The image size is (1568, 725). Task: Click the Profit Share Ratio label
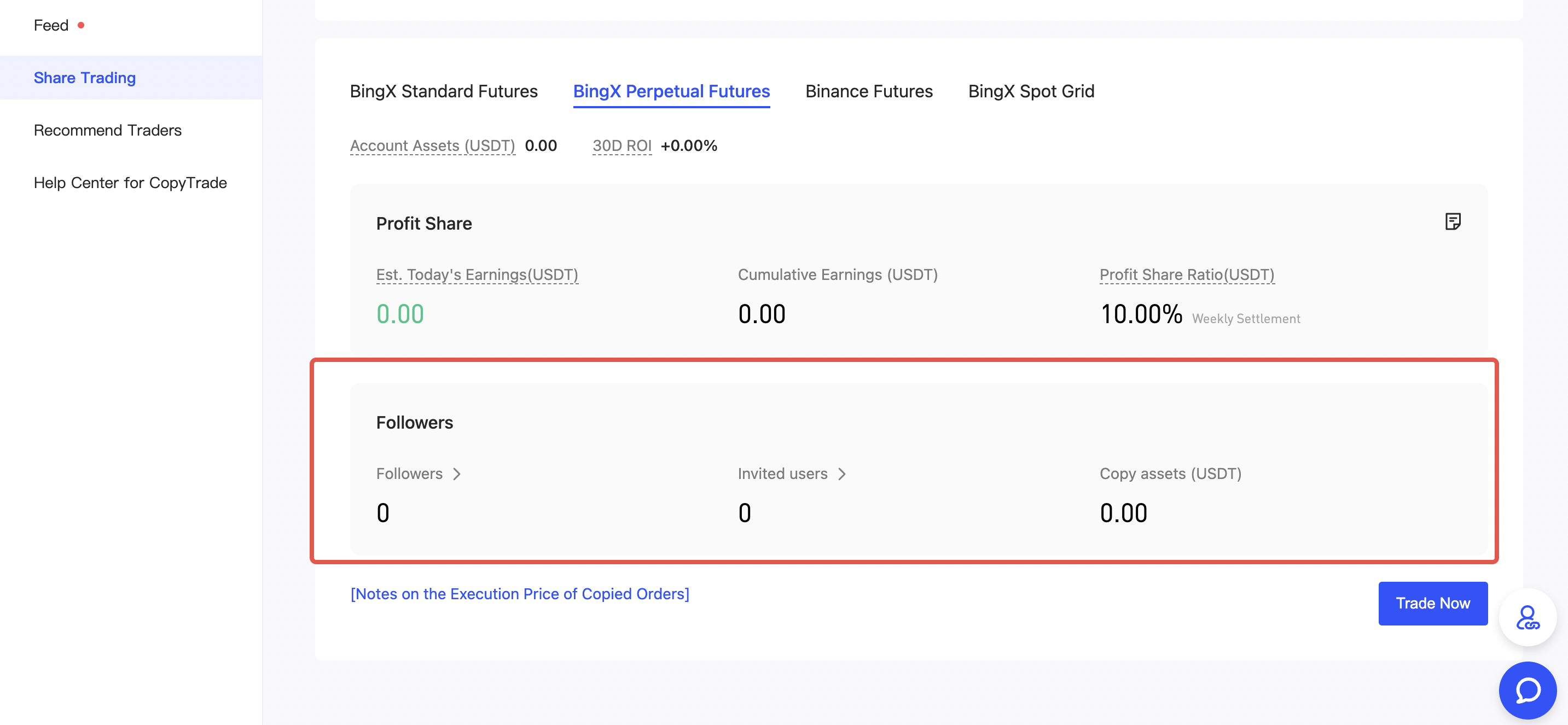point(1186,275)
